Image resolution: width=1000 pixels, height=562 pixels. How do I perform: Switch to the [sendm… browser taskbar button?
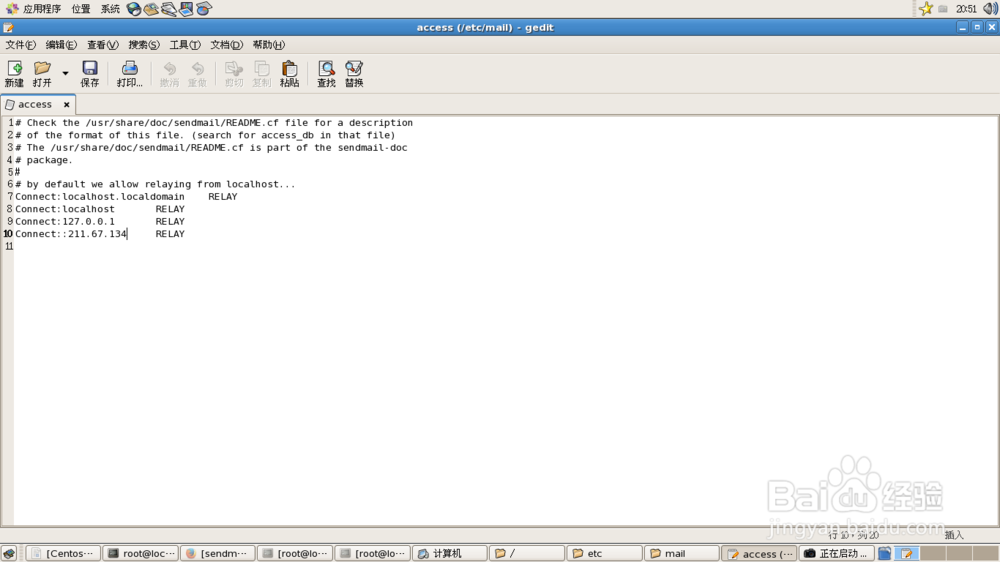(x=217, y=553)
